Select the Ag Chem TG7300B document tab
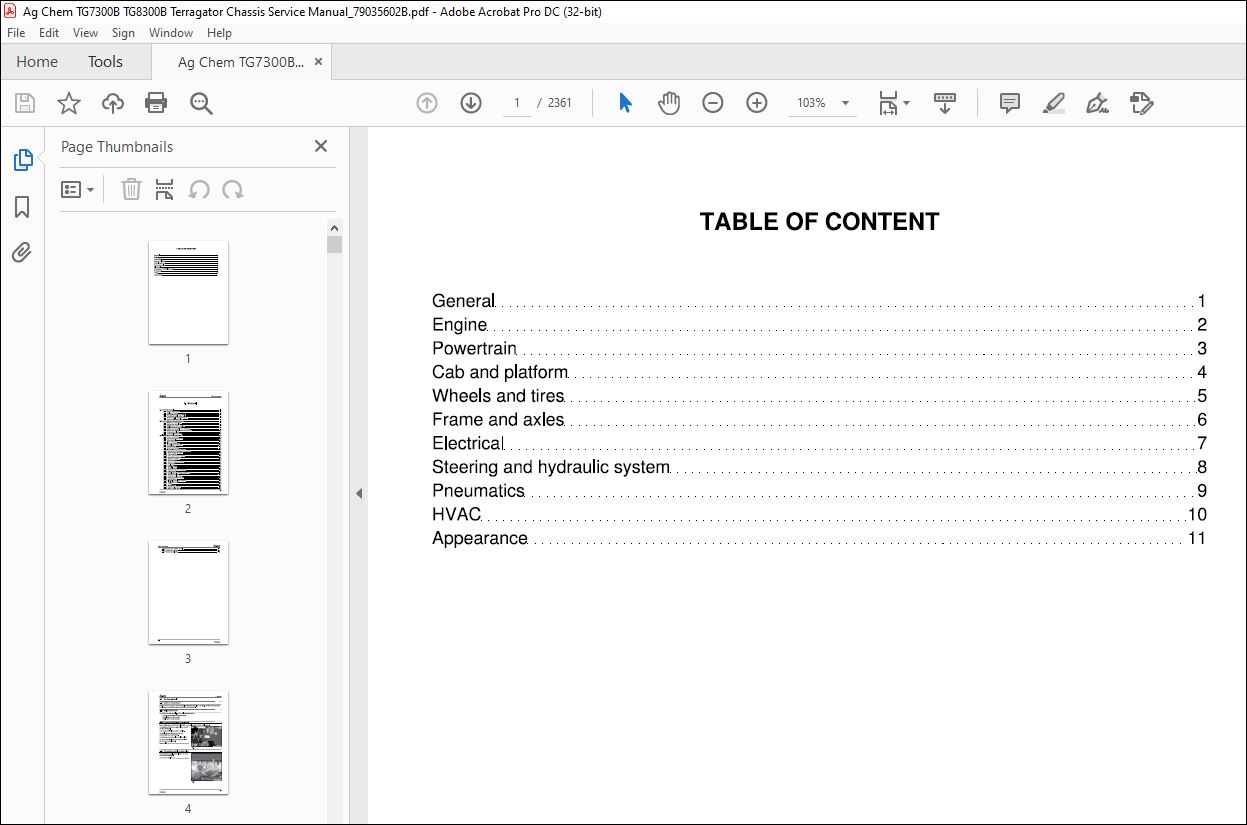 240,62
